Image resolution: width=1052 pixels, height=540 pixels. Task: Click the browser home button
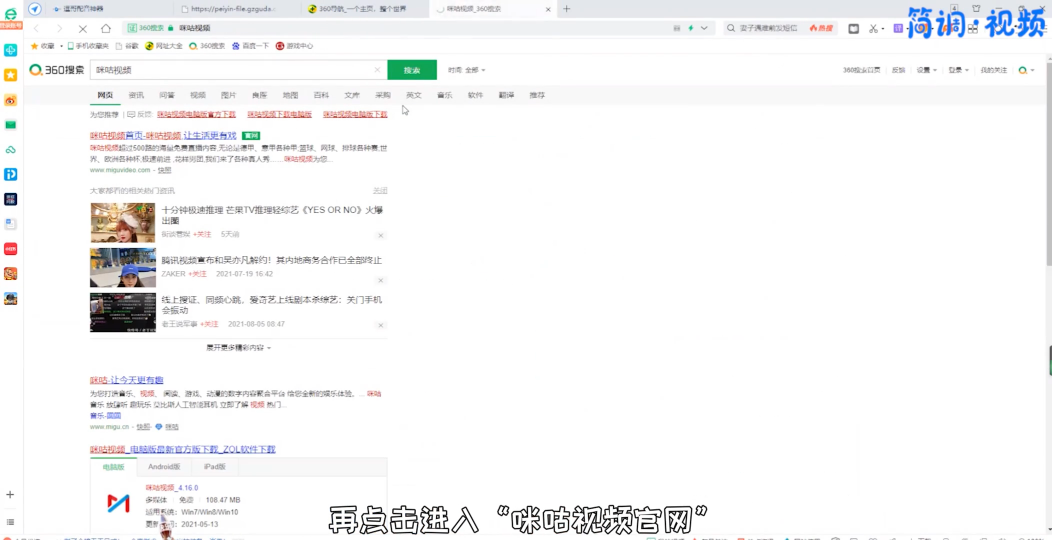pyautogui.click(x=106, y=29)
